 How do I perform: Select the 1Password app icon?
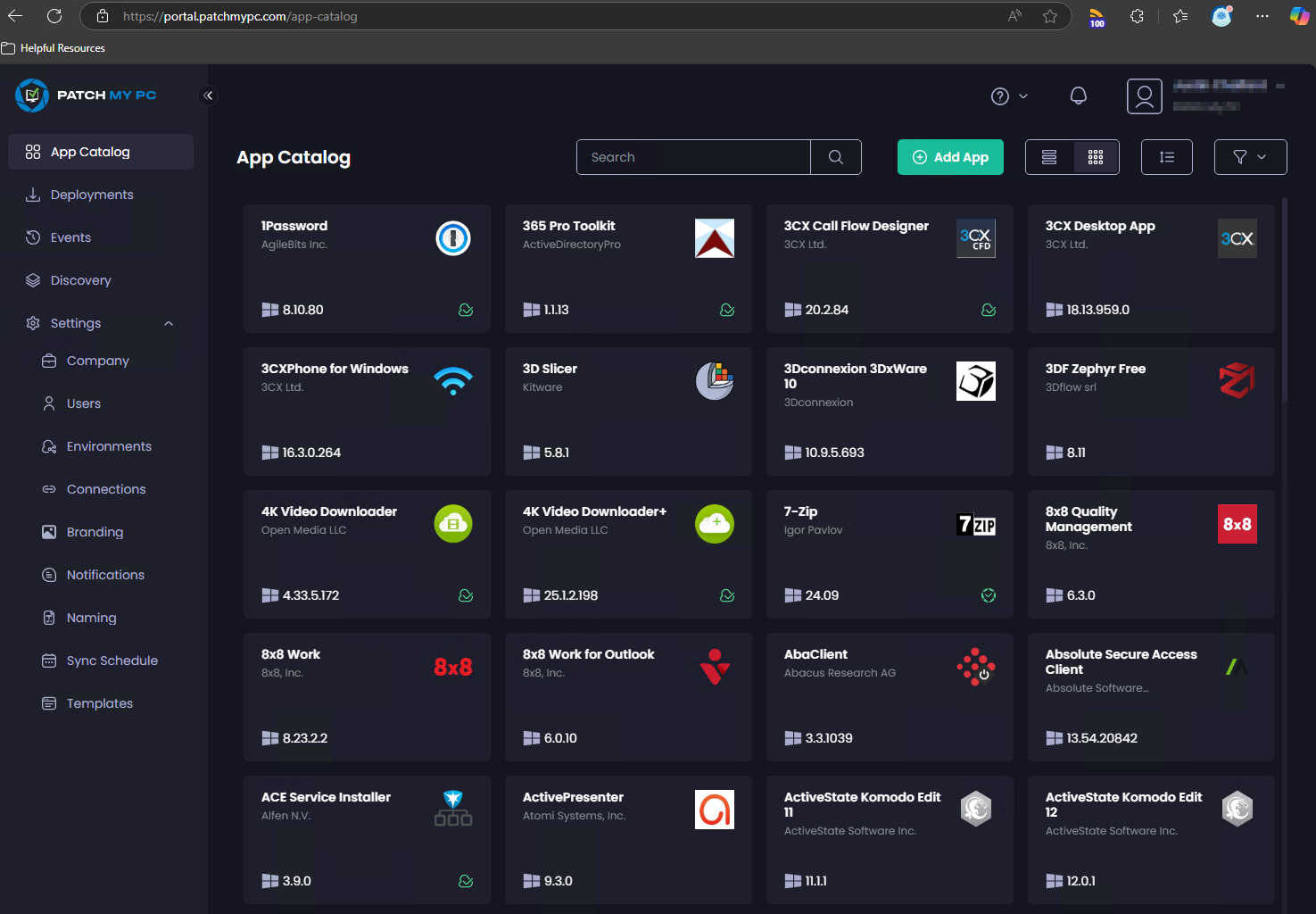click(453, 237)
